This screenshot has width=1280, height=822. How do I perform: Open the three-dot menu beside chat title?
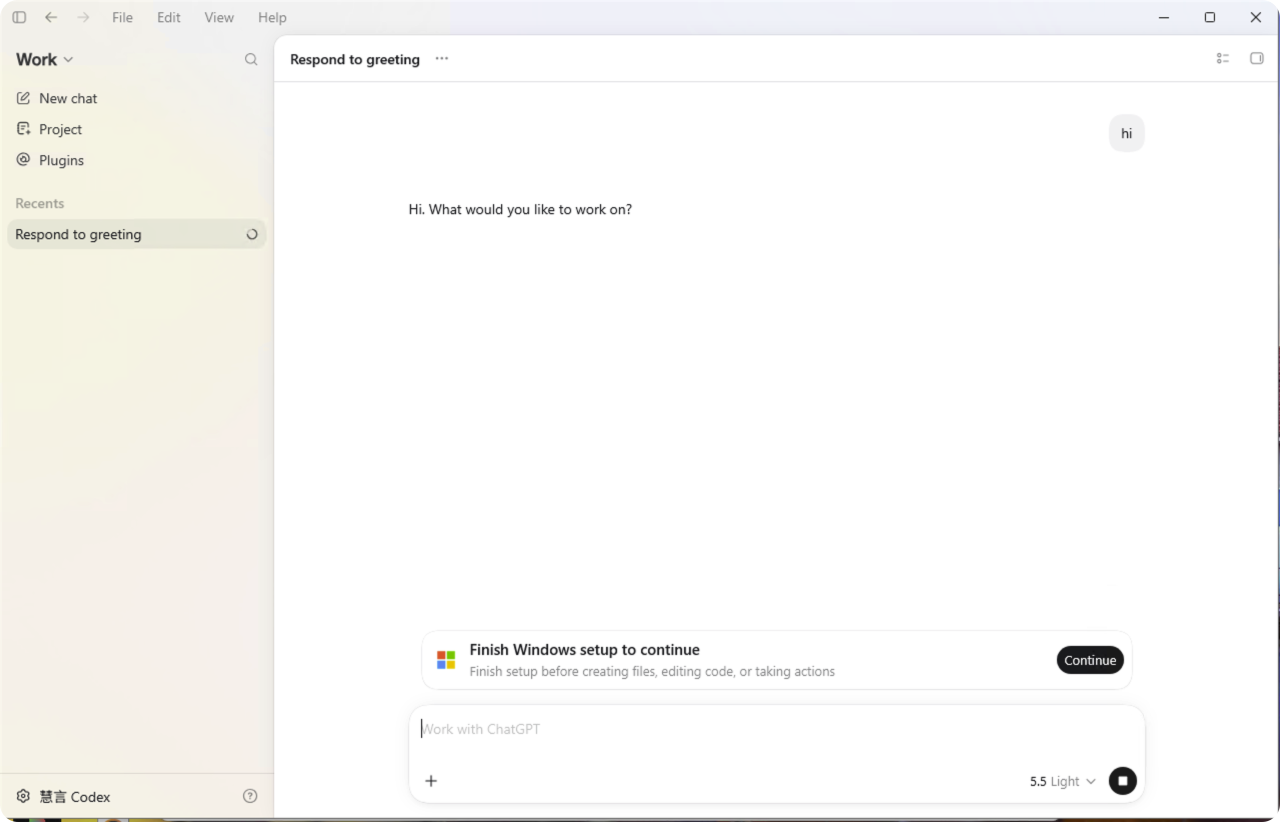[442, 59]
